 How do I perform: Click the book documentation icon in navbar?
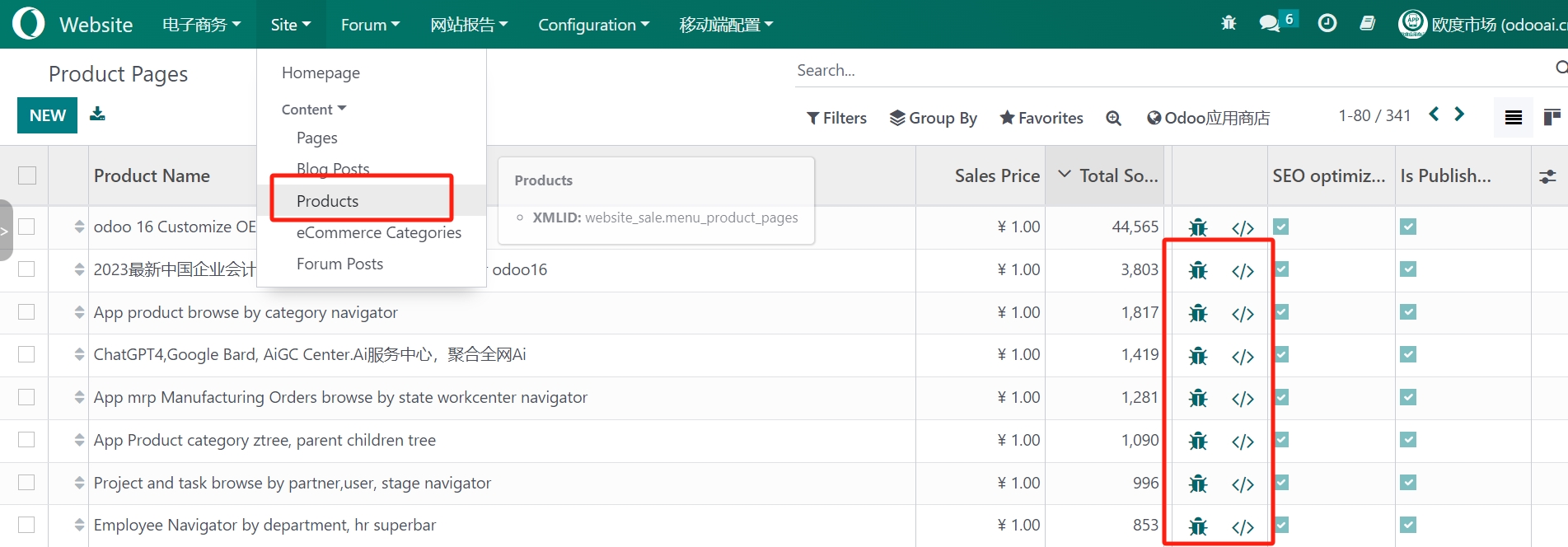pos(1368,23)
